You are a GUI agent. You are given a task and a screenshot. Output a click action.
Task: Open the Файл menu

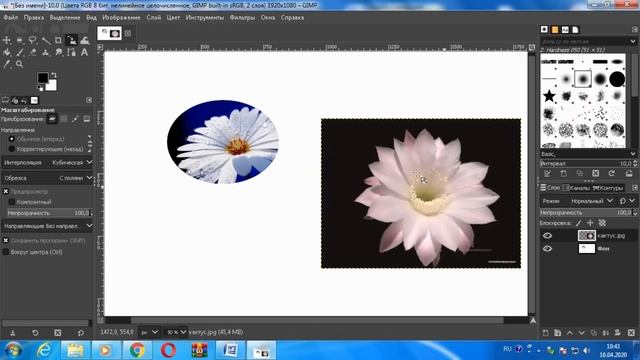11,18
